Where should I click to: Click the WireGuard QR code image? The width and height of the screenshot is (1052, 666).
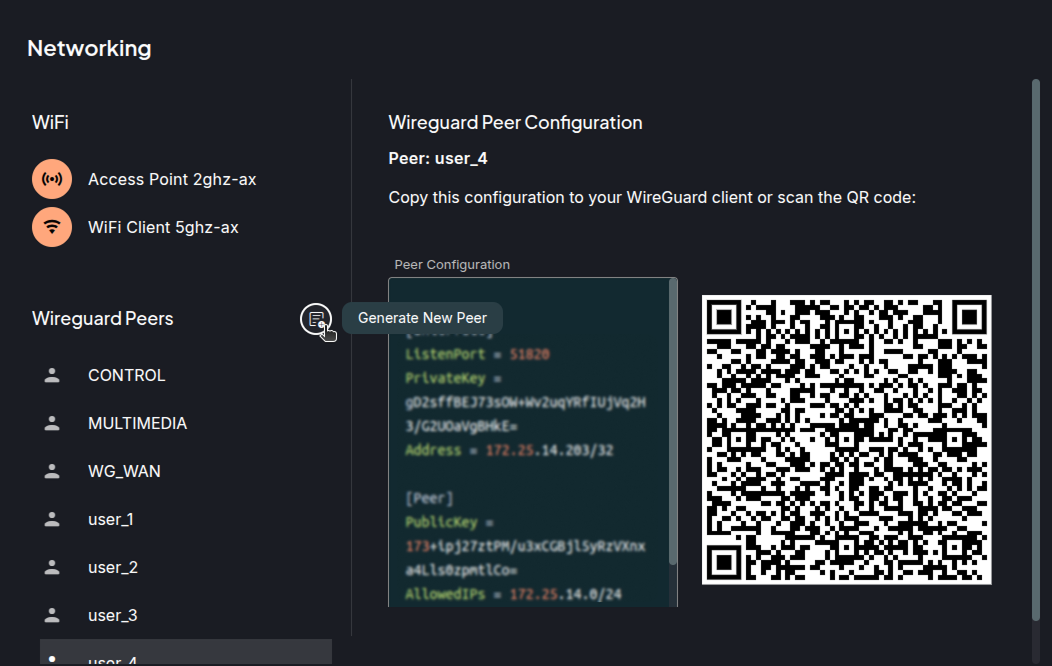847,440
